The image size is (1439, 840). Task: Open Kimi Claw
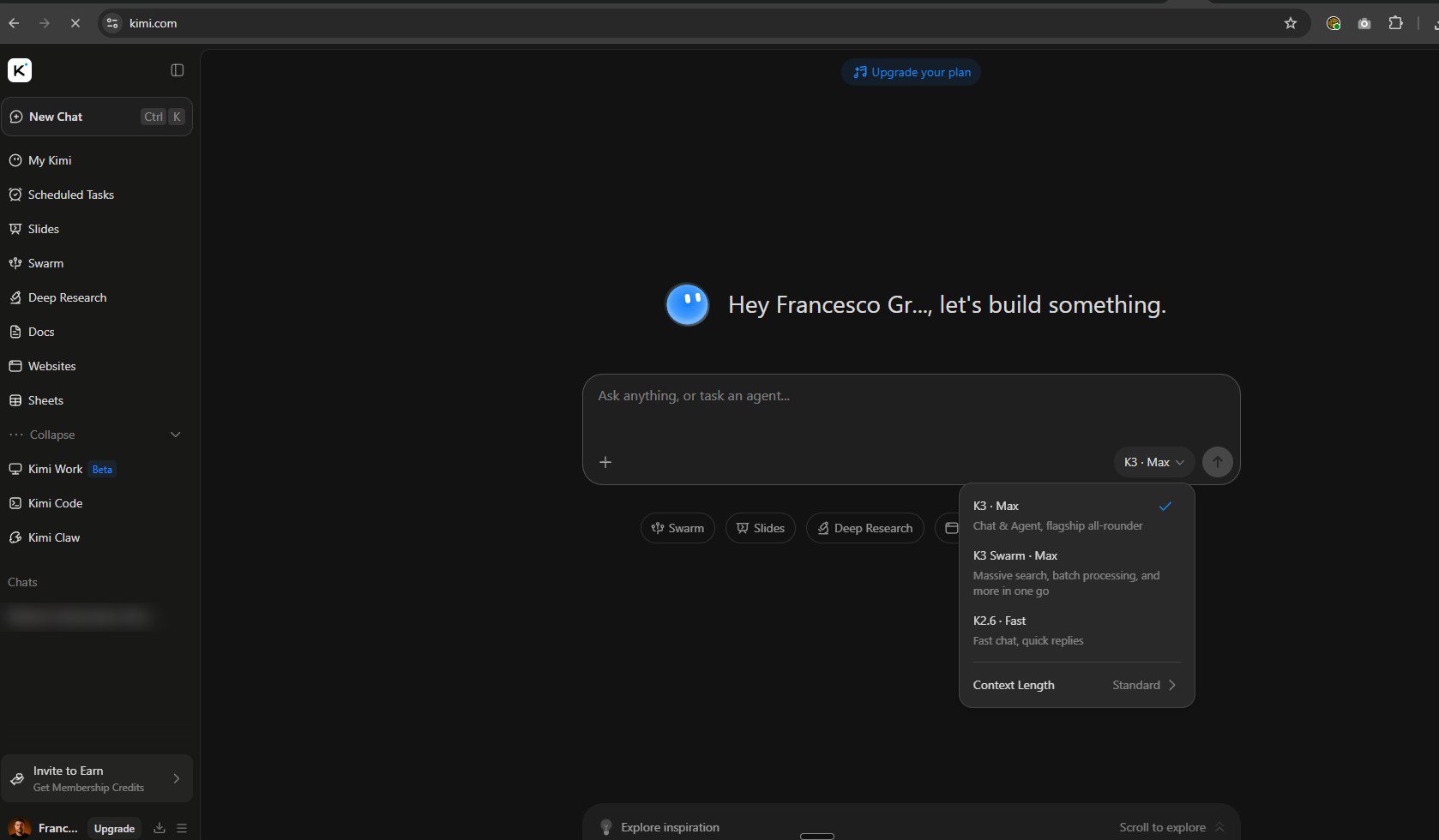(x=96, y=537)
